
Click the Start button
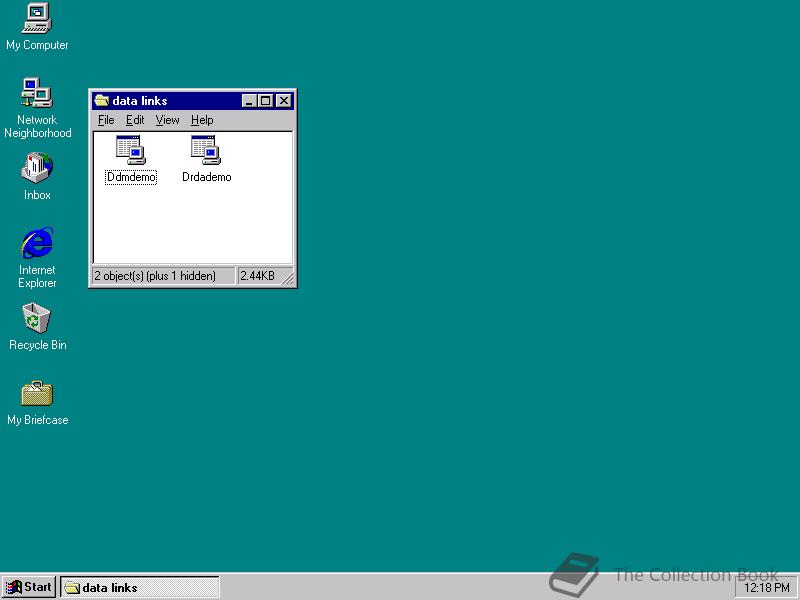point(29,587)
